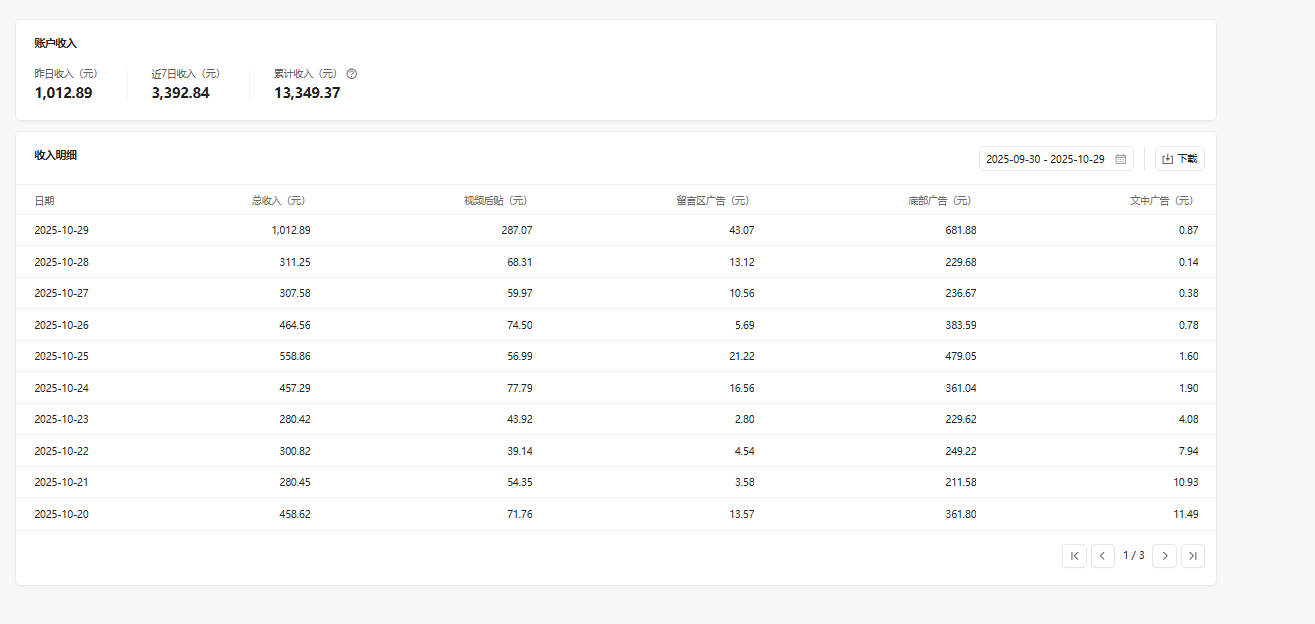Advance to the next page of results
Viewport: 1315px width, 624px height.
coord(1164,556)
